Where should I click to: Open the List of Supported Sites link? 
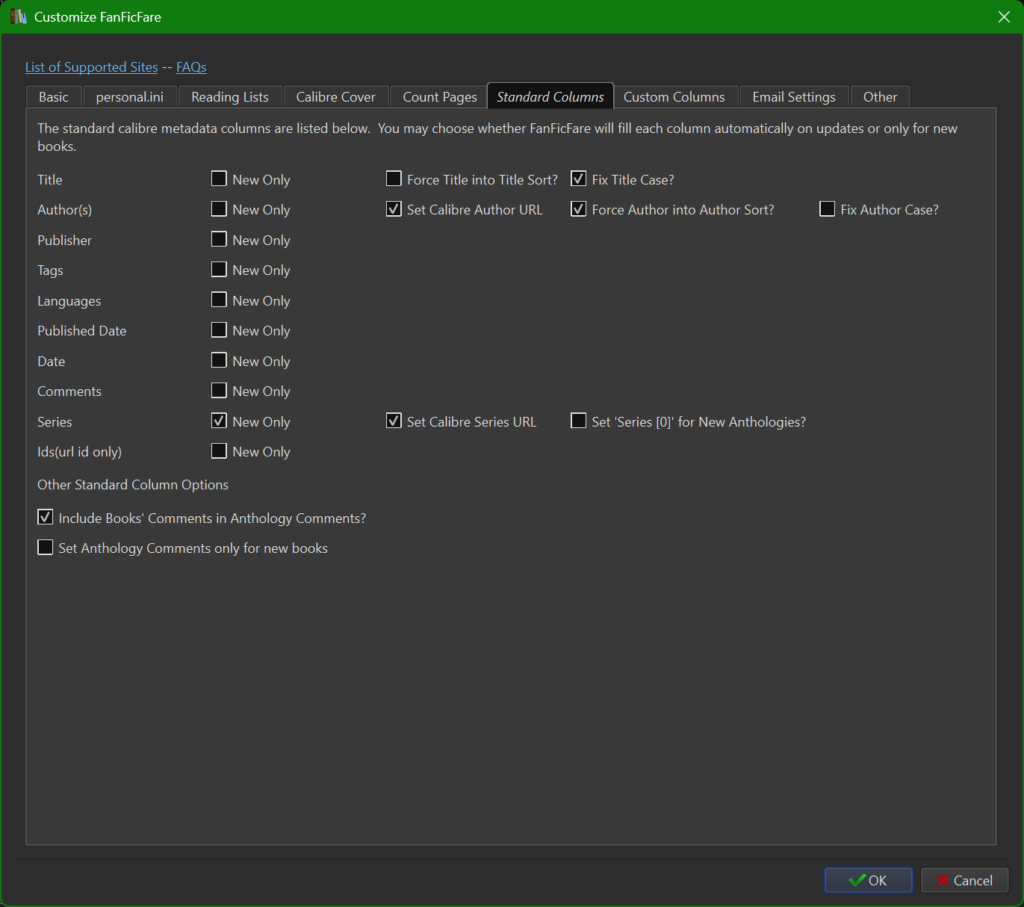[91, 67]
